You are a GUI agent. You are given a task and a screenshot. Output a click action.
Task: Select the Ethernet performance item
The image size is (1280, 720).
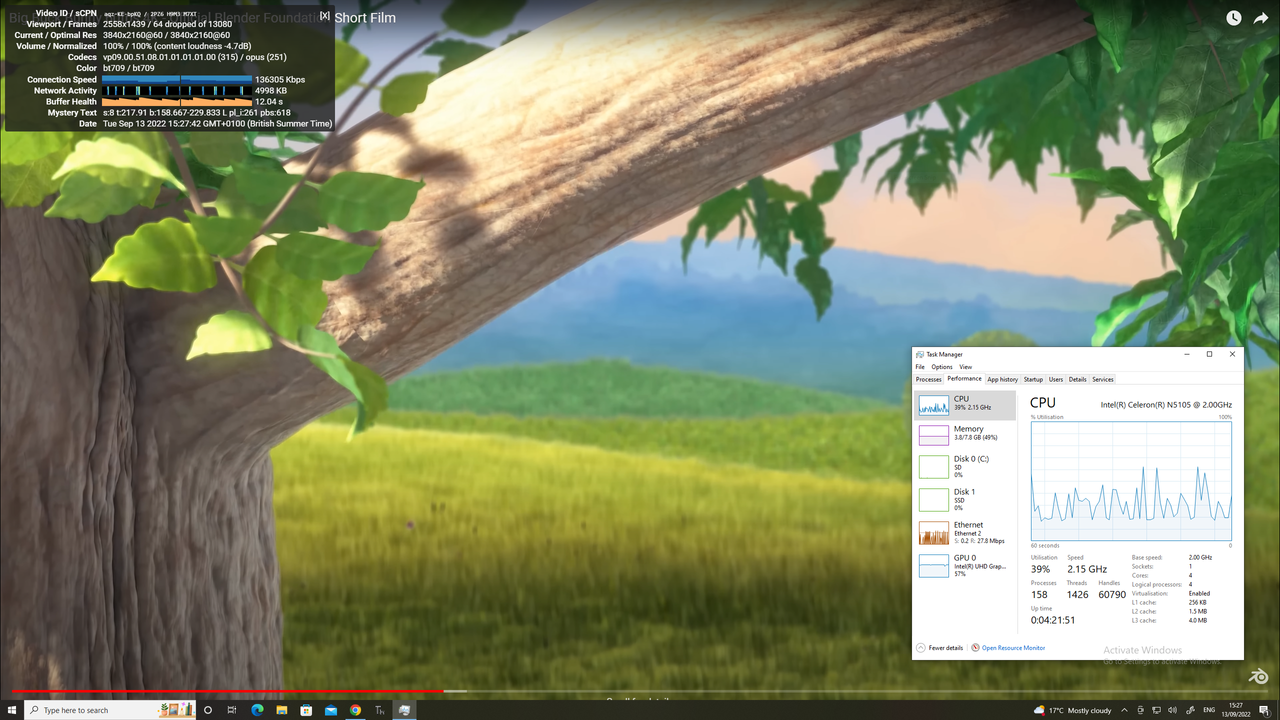(965, 532)
